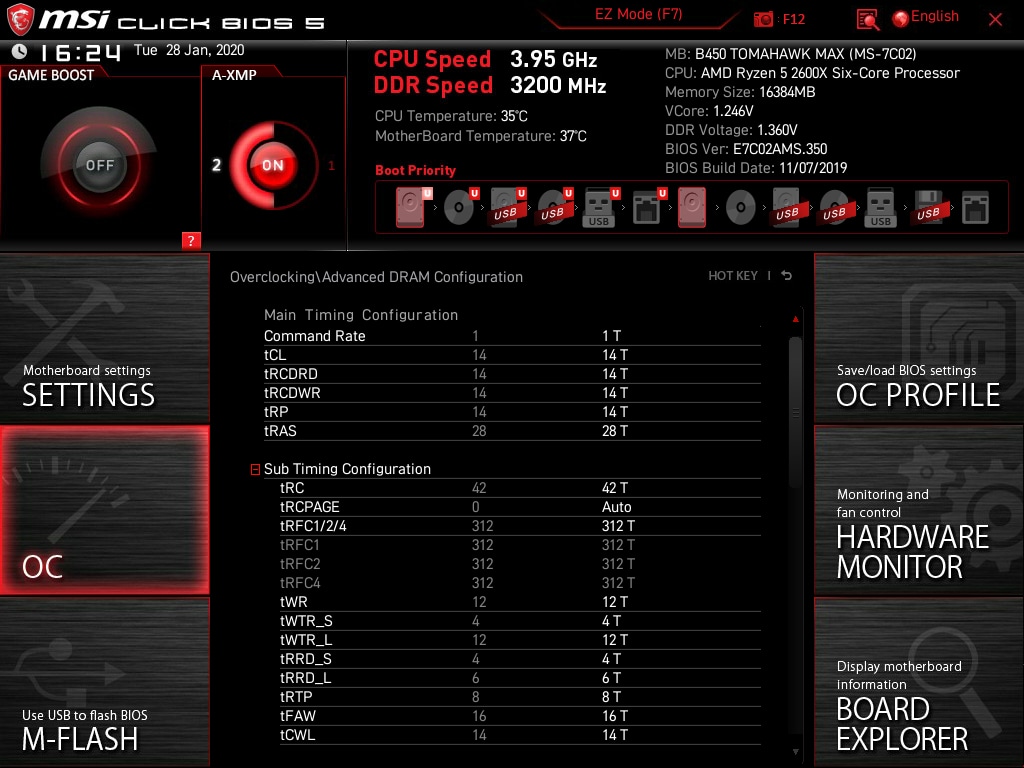Choose the legacy USB key boot icon
The height and width of the screenshot is (768, 1024).
pos(881,208)
